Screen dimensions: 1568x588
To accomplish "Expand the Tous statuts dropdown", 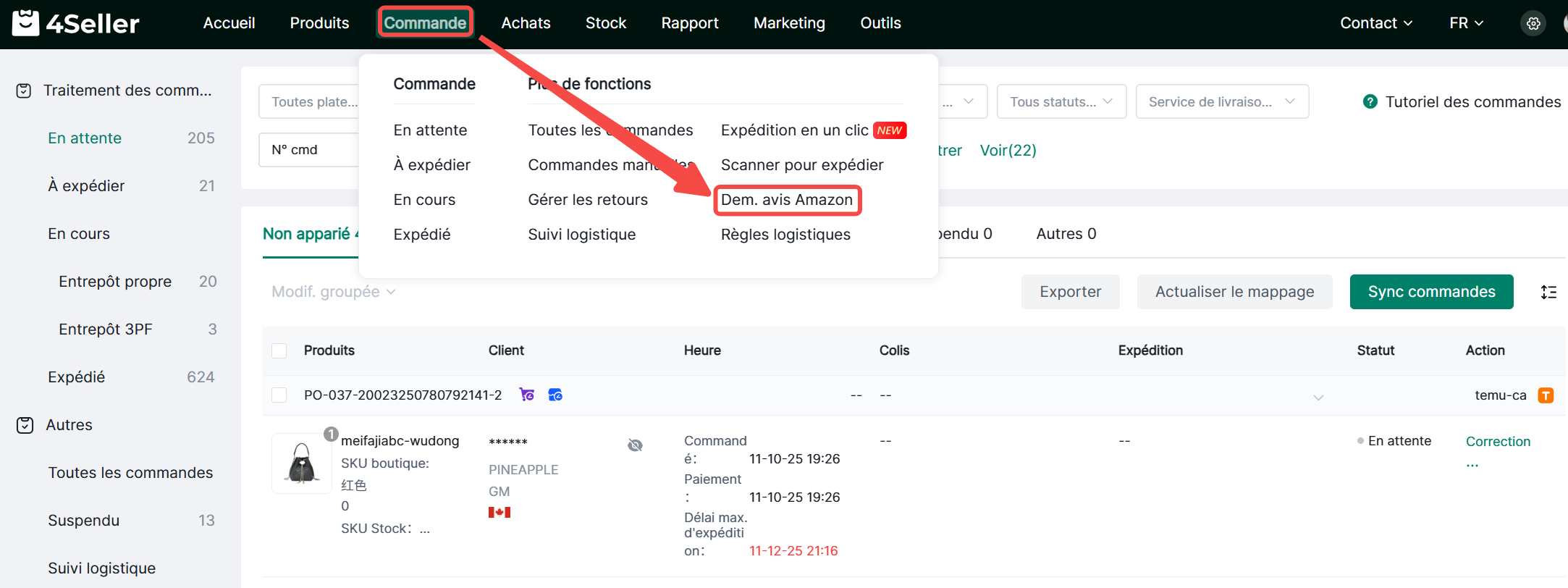I will [1061, 102].
